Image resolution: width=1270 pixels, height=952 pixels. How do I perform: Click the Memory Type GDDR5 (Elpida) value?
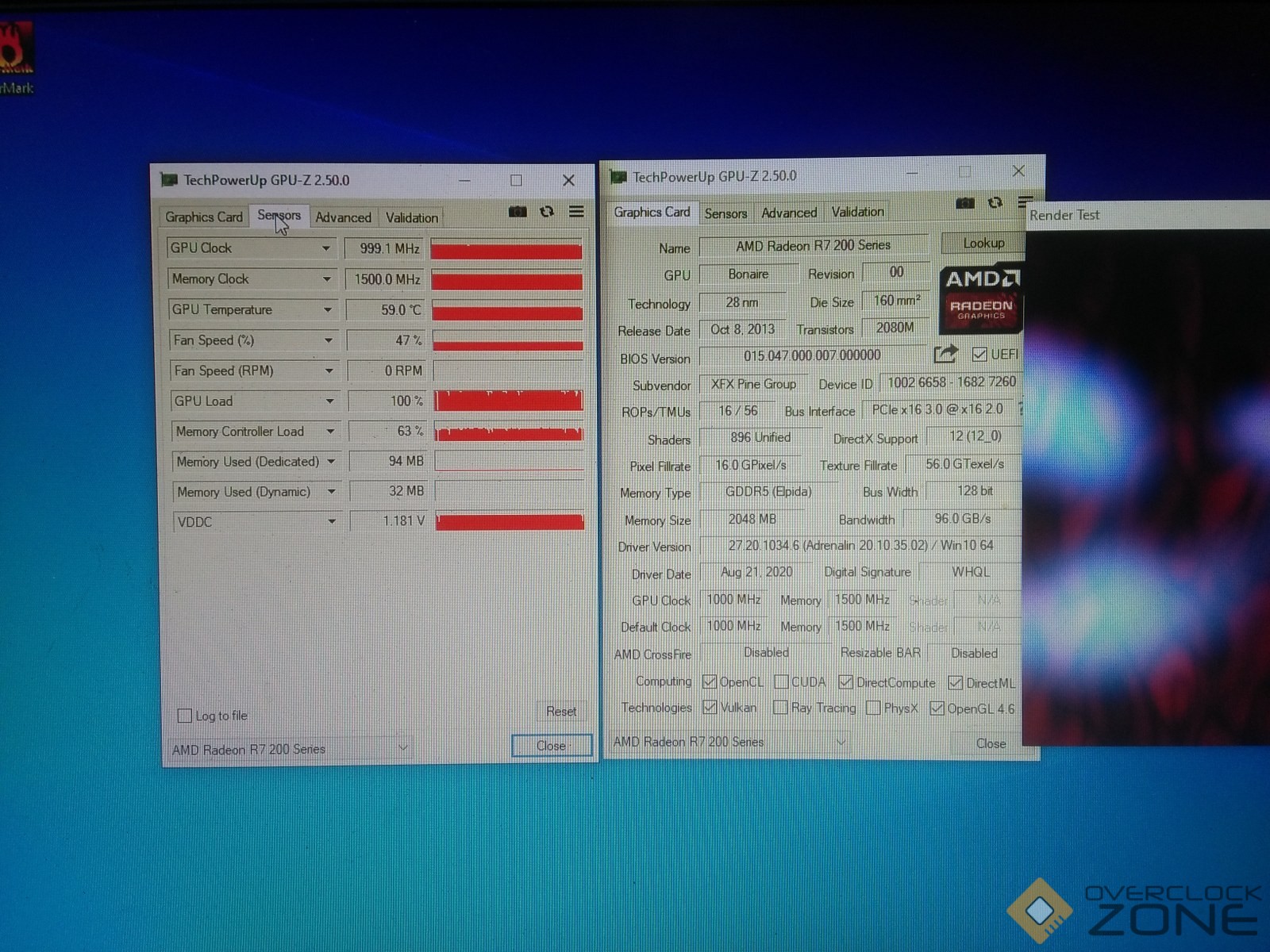pos(768,492)
